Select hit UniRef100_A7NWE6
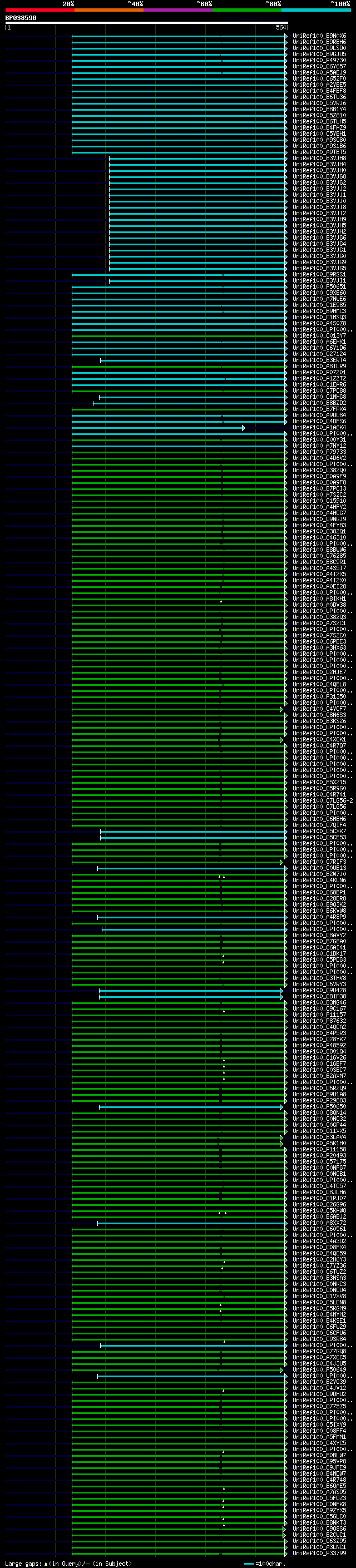Viewport: 356px width, 1568px height. (319, 299)
